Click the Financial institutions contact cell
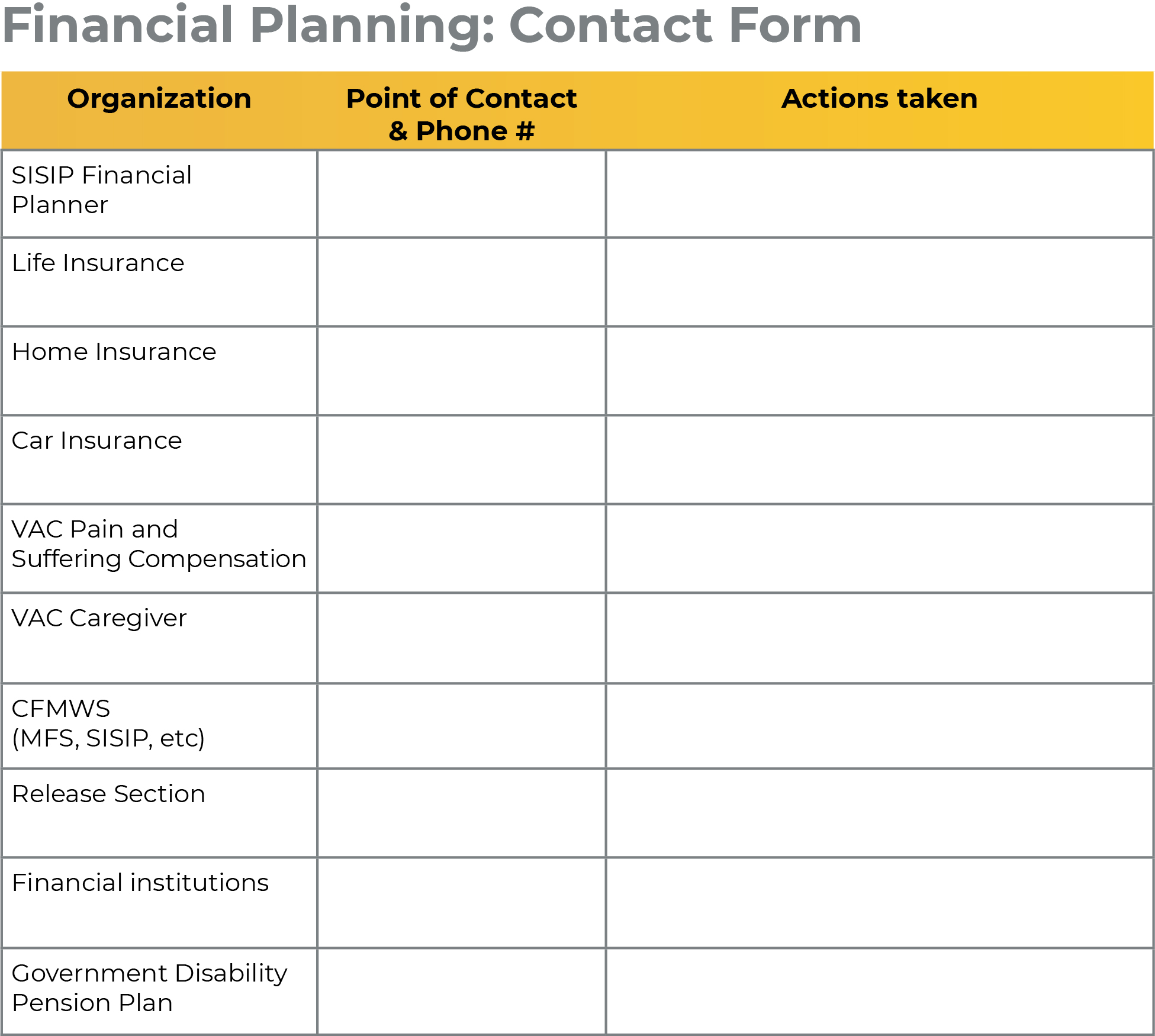This screenshot has height=1036, width=1155. [461, 903]
